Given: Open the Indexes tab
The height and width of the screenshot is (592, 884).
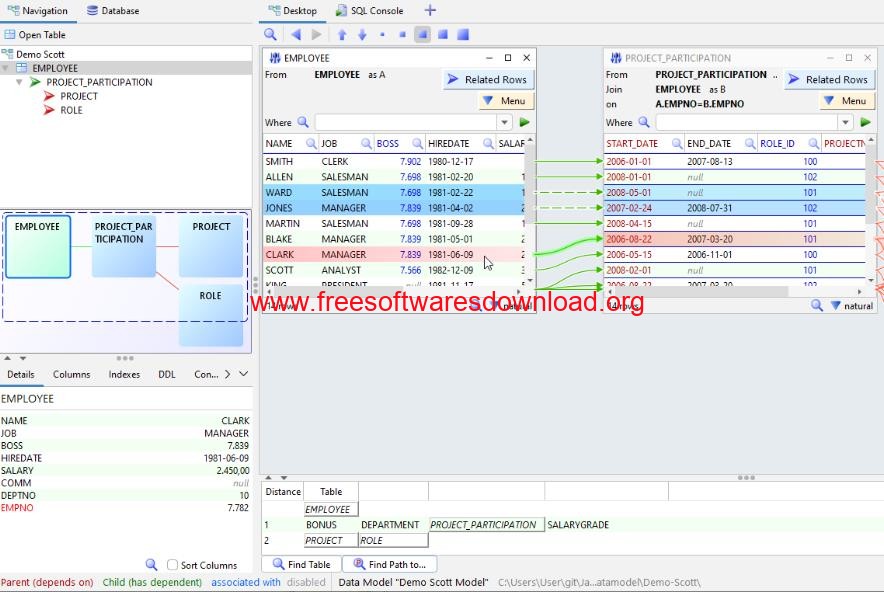Looking at the screenshot, I should 124,374.
